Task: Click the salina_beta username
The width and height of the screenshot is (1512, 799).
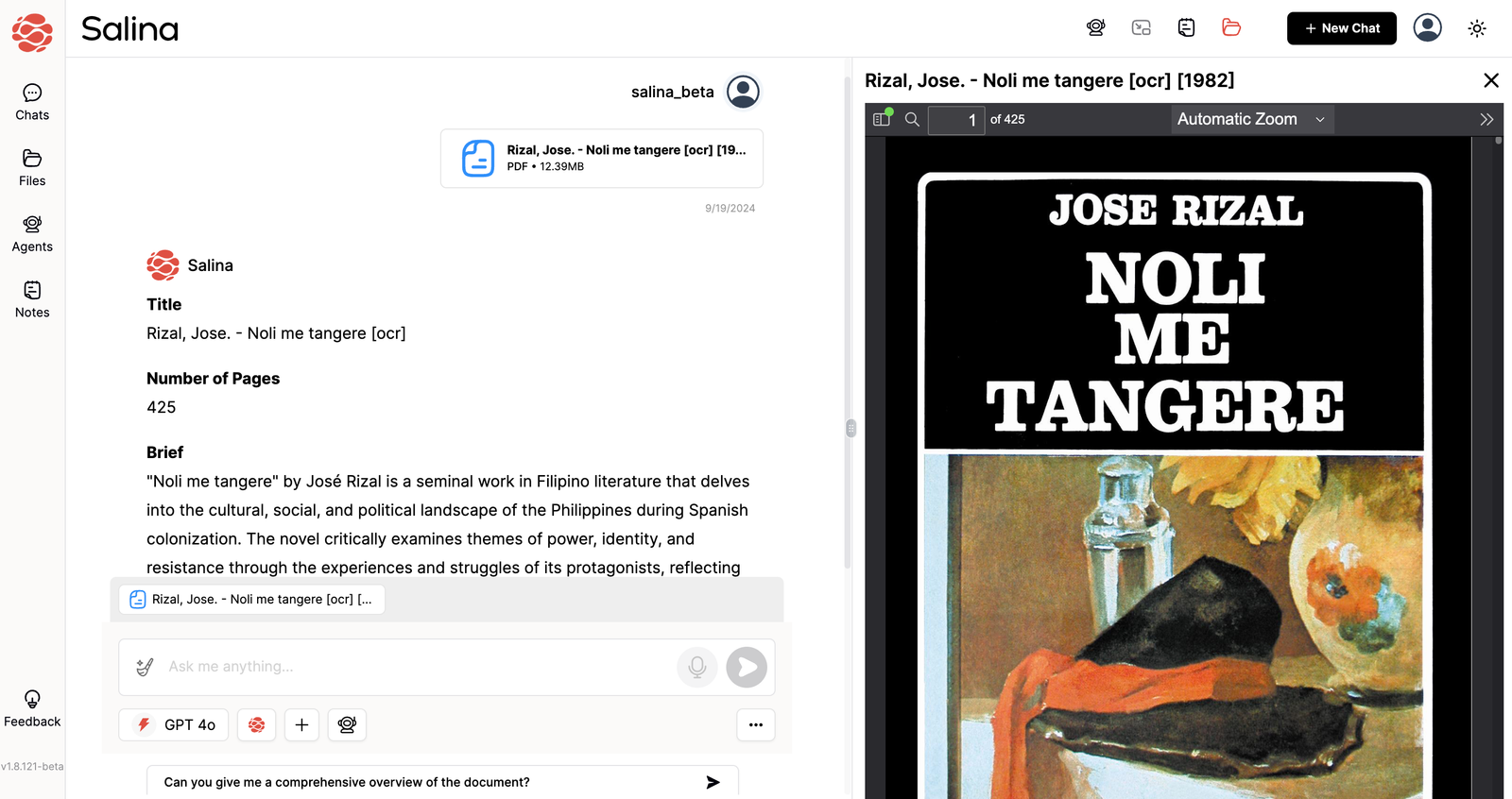Action: pos(672,92)
